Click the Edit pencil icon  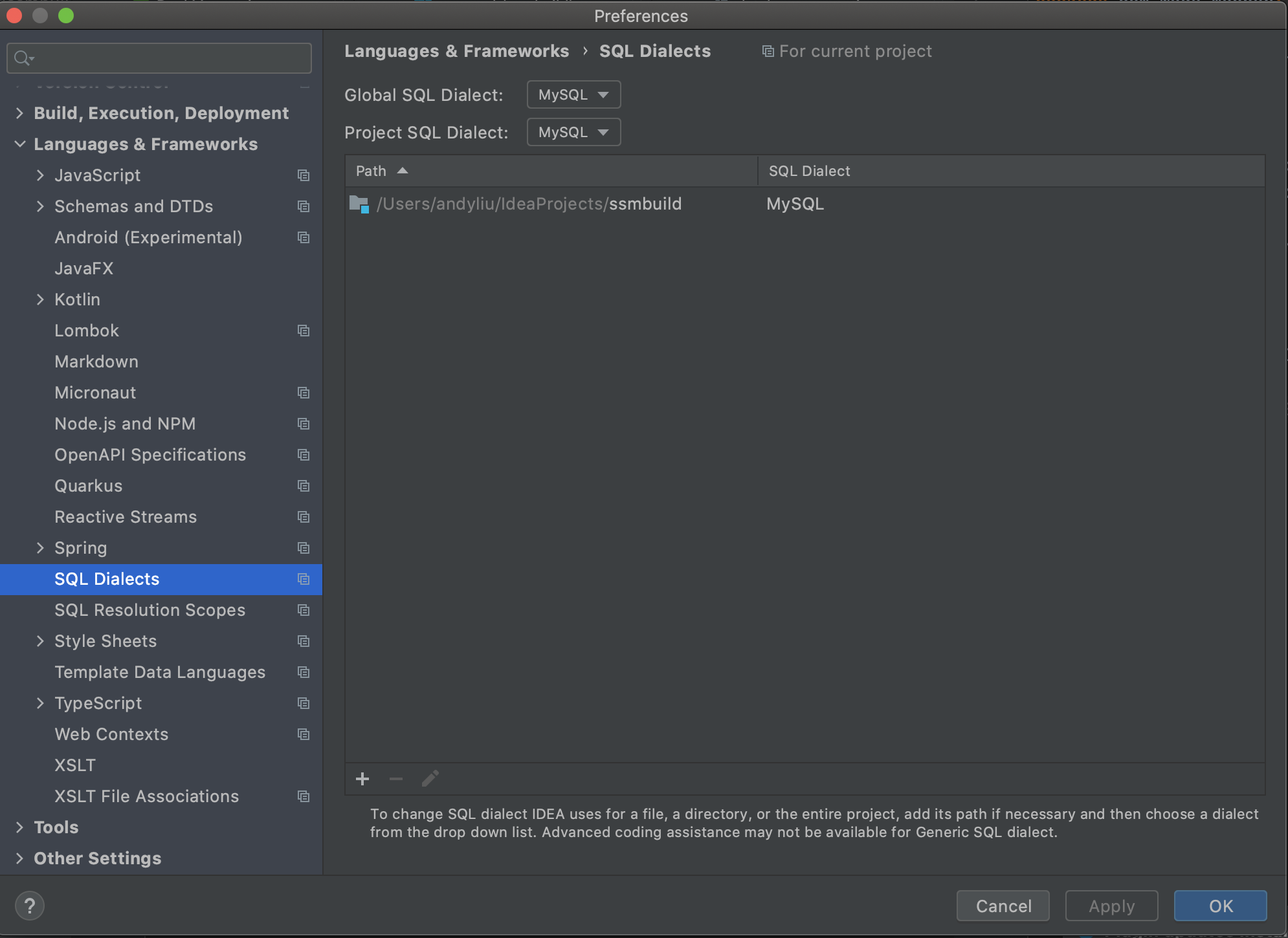pos(430,779)
